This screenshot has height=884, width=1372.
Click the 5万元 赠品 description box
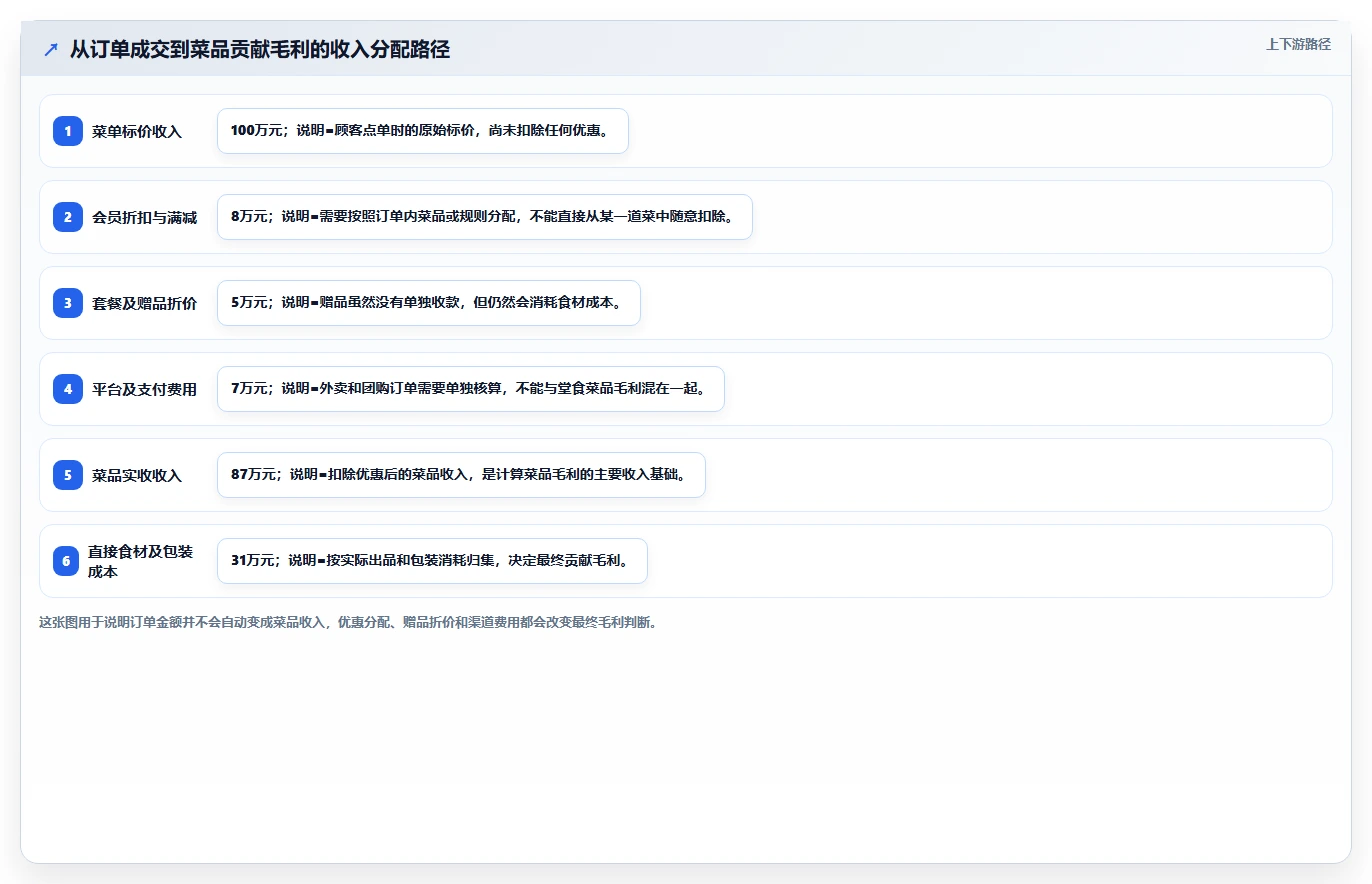coord(429,303)
